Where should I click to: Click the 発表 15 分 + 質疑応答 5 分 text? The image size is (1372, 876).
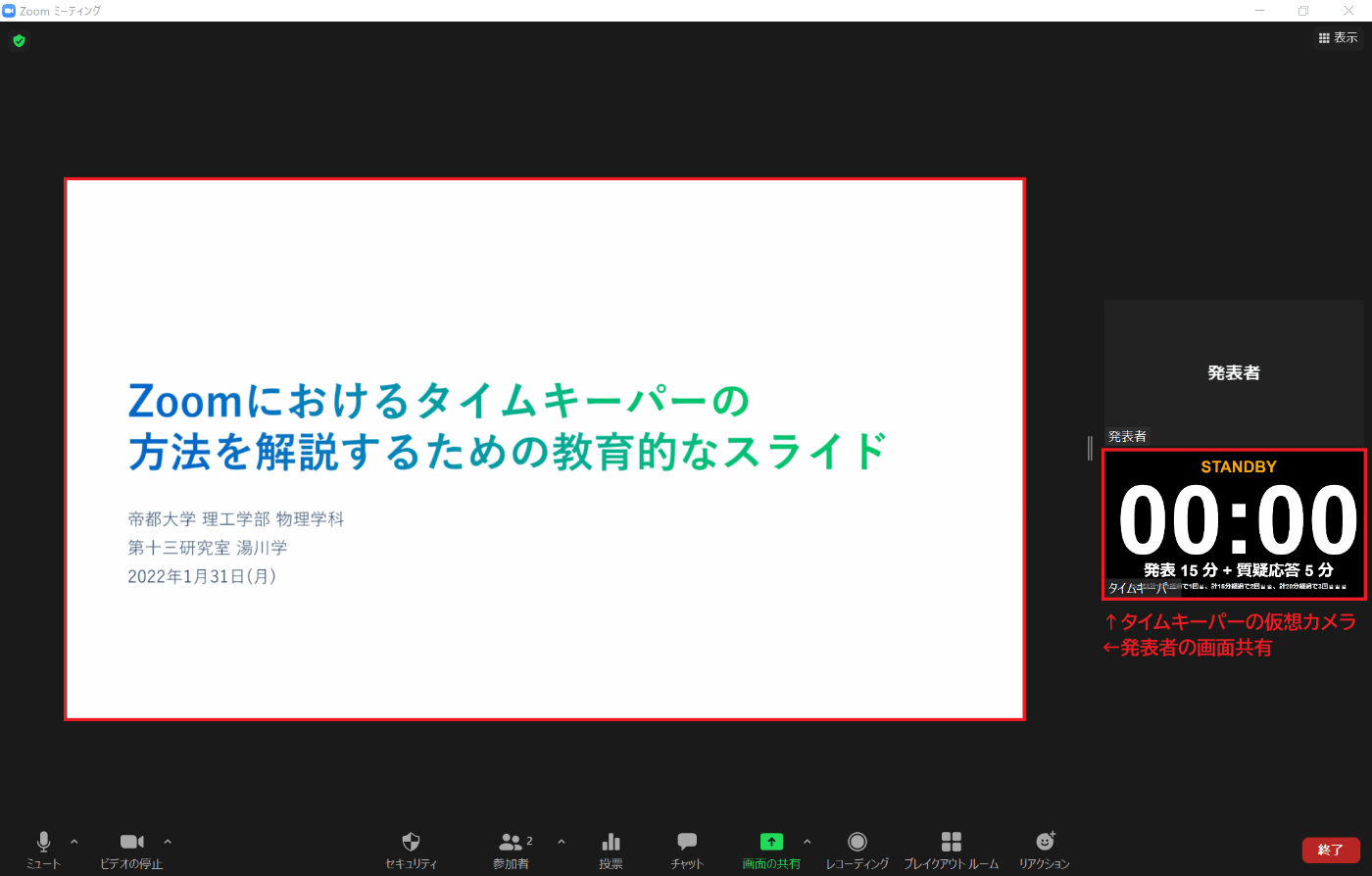pos(1239,570)
